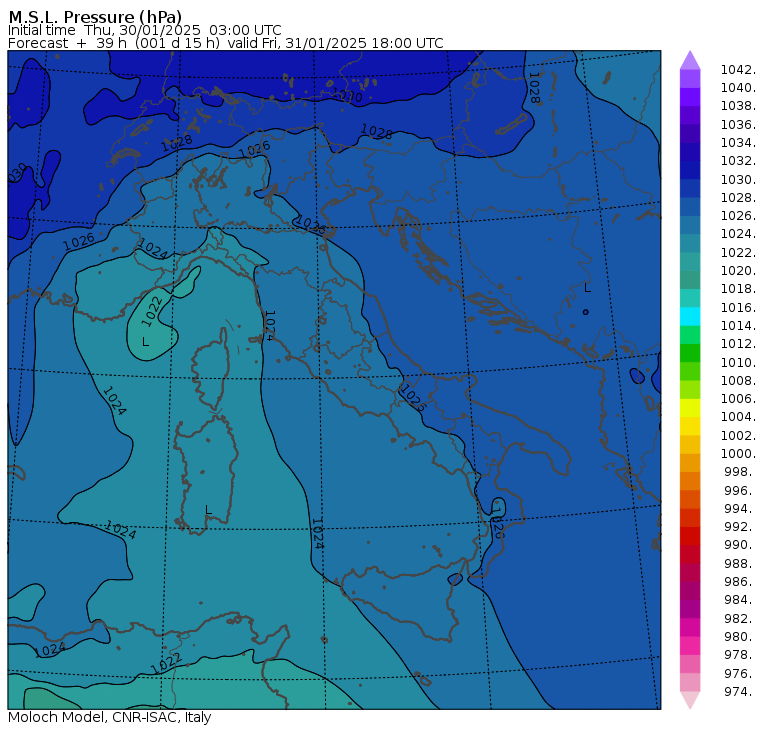Click the 1038. legend value
This screenshot has height=731, width=760.
point(738,106)
